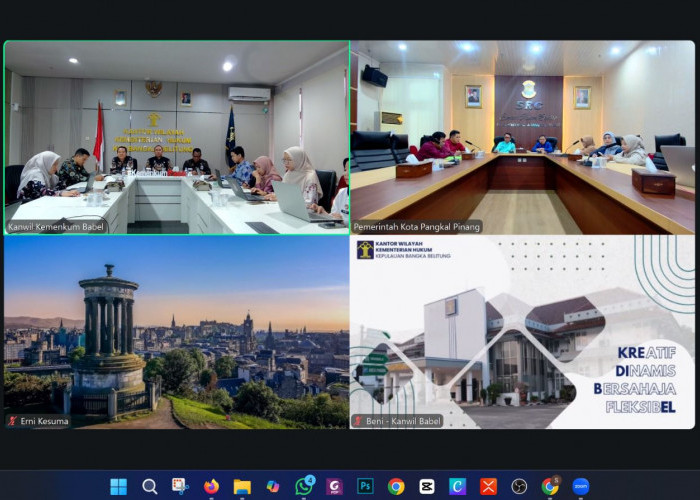Image resolution: width=700 pixels, height=500 pixels.
Task: Open the taskbar Search icon
Action: pos(149,486)
